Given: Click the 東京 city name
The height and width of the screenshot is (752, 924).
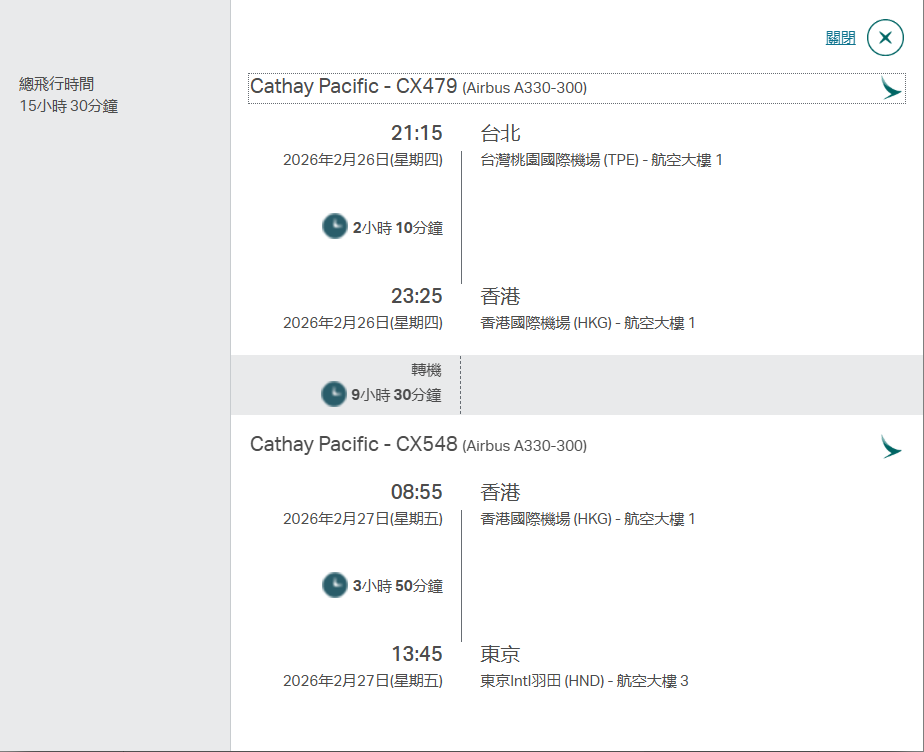Looking at the screenshot, I should (500, 654).
